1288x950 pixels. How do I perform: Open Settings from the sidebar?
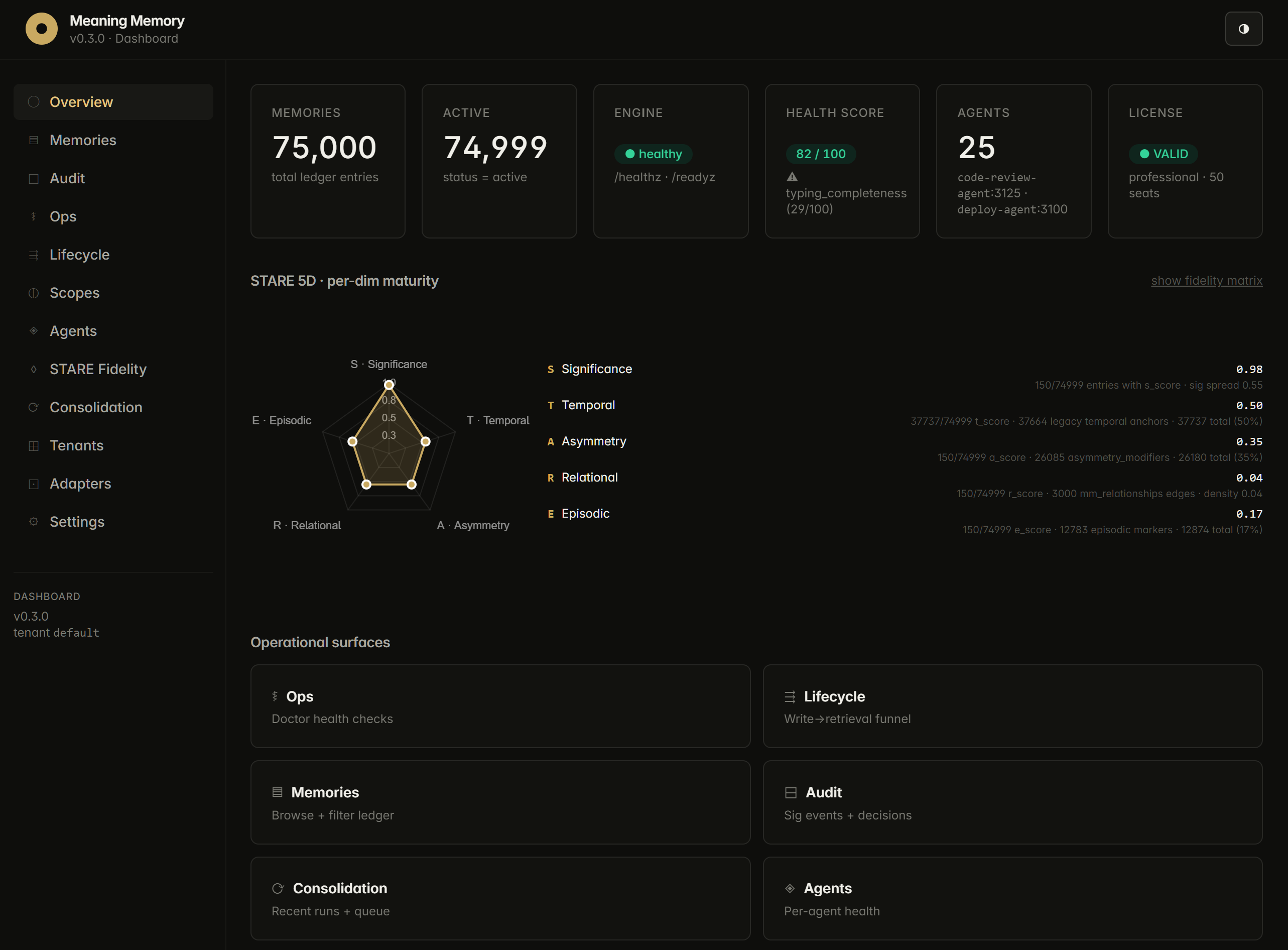(x=113, y=522)
